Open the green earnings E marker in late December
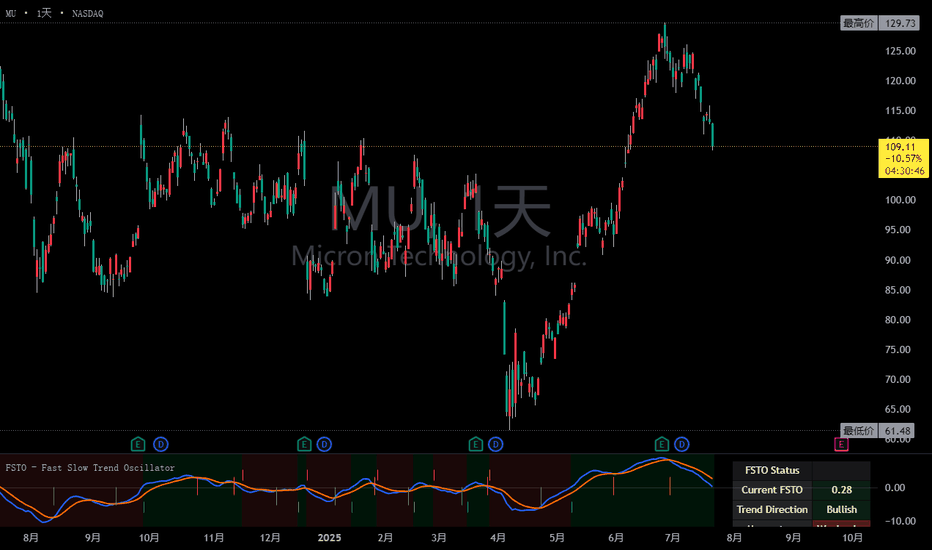Screen dimensions: 932x550 point(304,444)
